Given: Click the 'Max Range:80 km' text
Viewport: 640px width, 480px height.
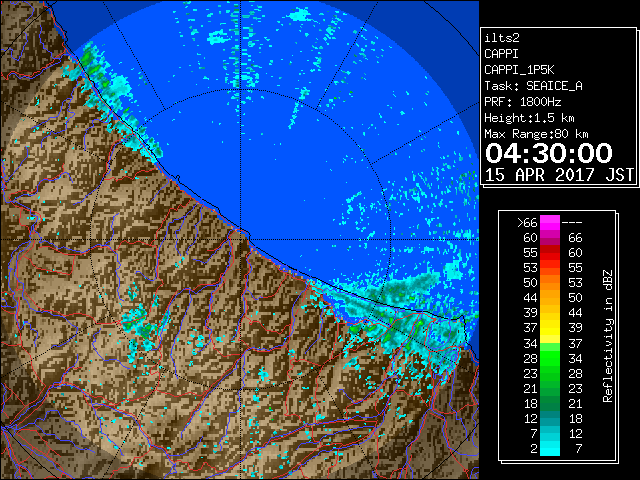Looking at the screenshot, I should pos(536,134).
